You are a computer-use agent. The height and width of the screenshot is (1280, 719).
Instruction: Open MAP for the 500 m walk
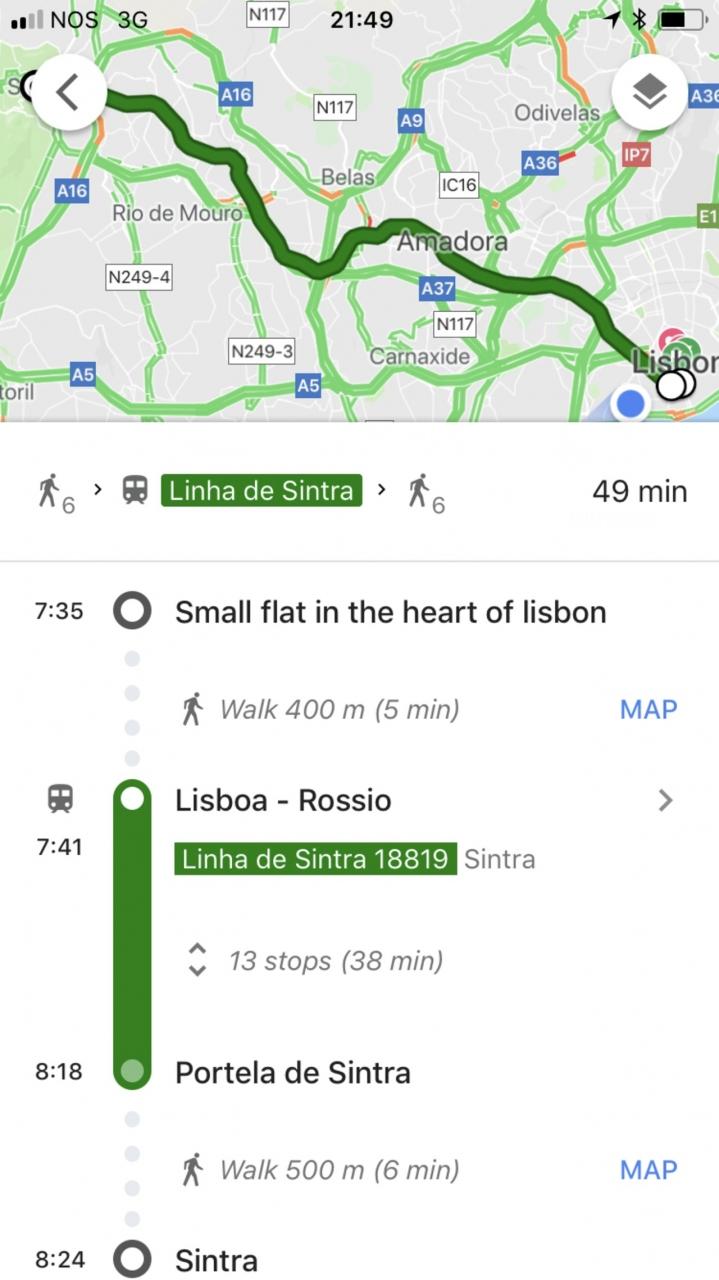click(x=648, y=1169)
